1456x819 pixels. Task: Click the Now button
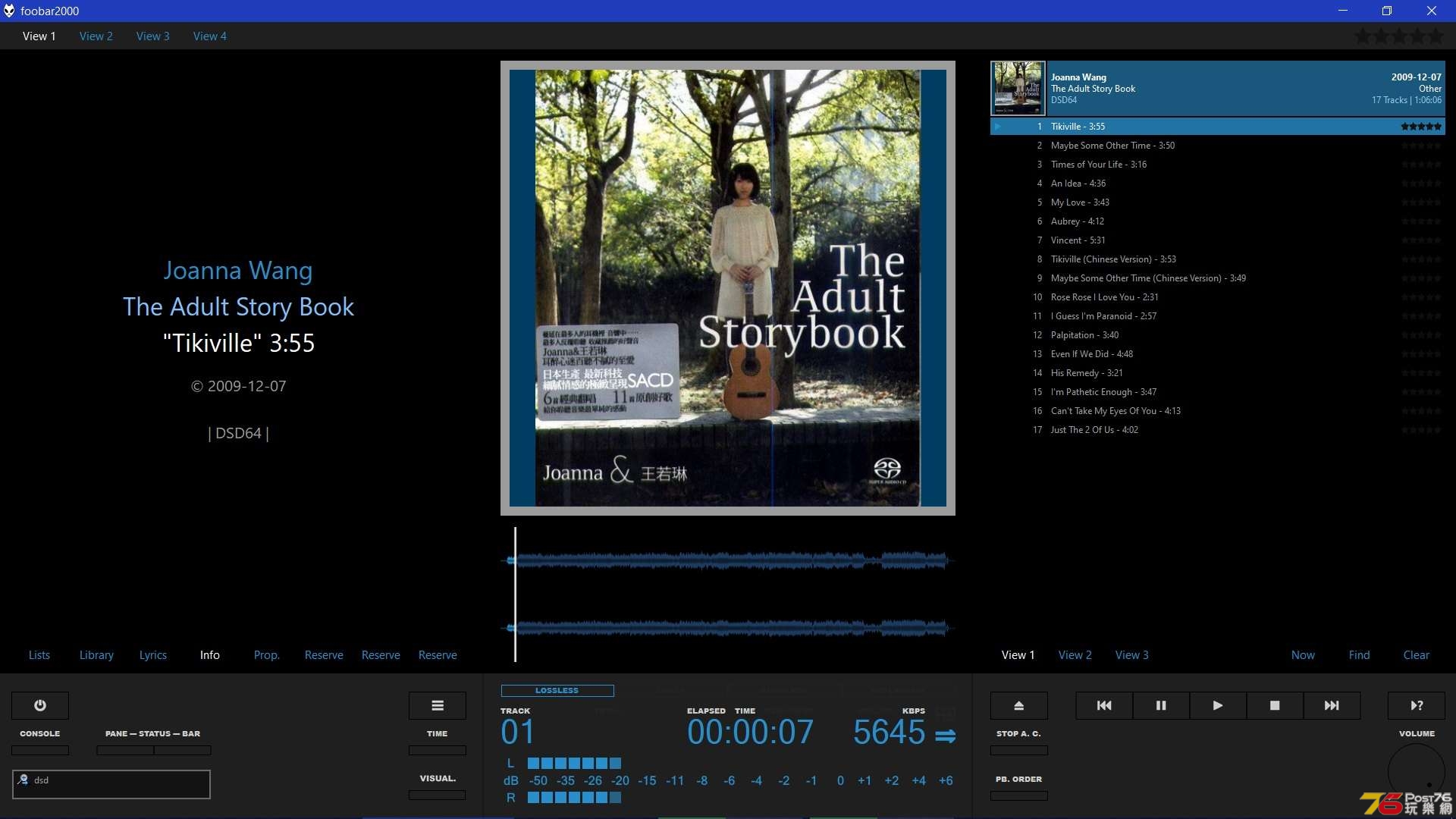tap(1303, 654)
